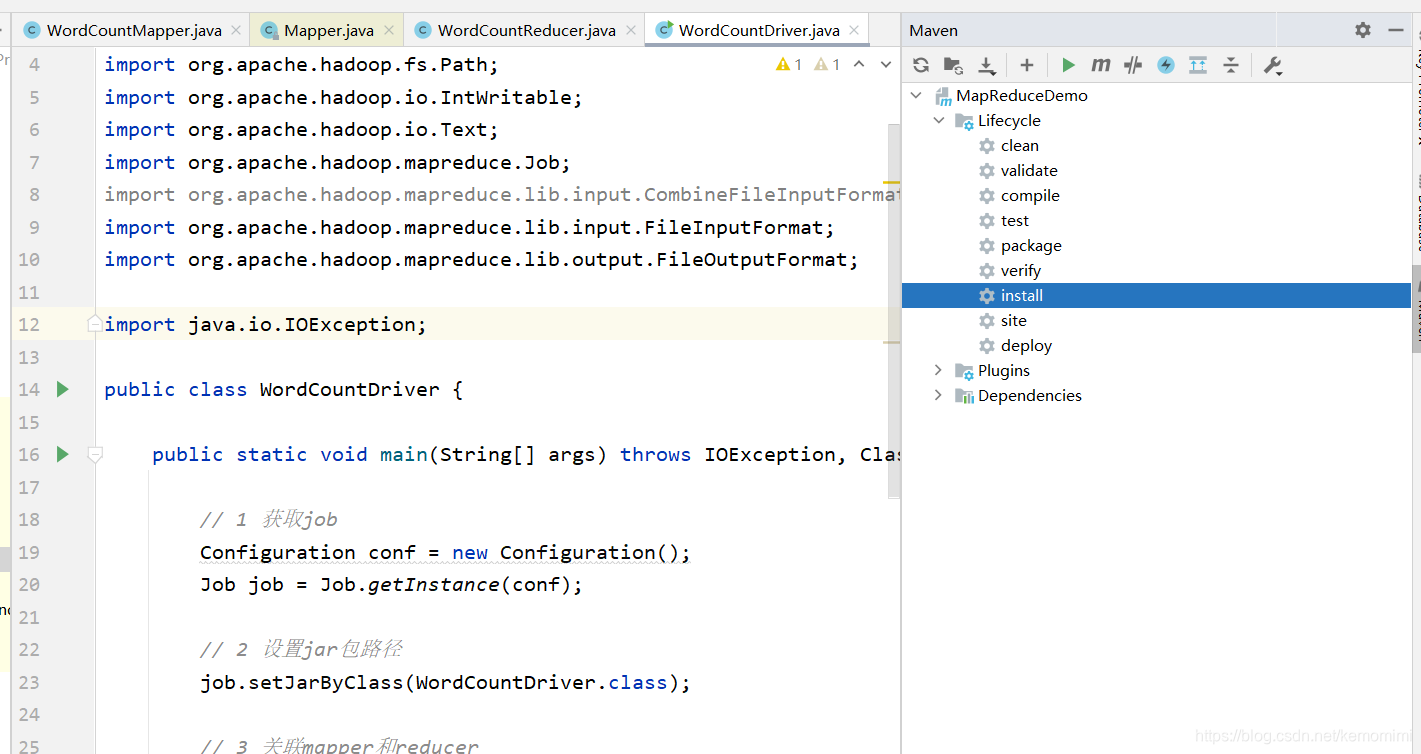Close Mapper.java tab
This screenshot has height=754, width=1421.
tap(389, 30)
